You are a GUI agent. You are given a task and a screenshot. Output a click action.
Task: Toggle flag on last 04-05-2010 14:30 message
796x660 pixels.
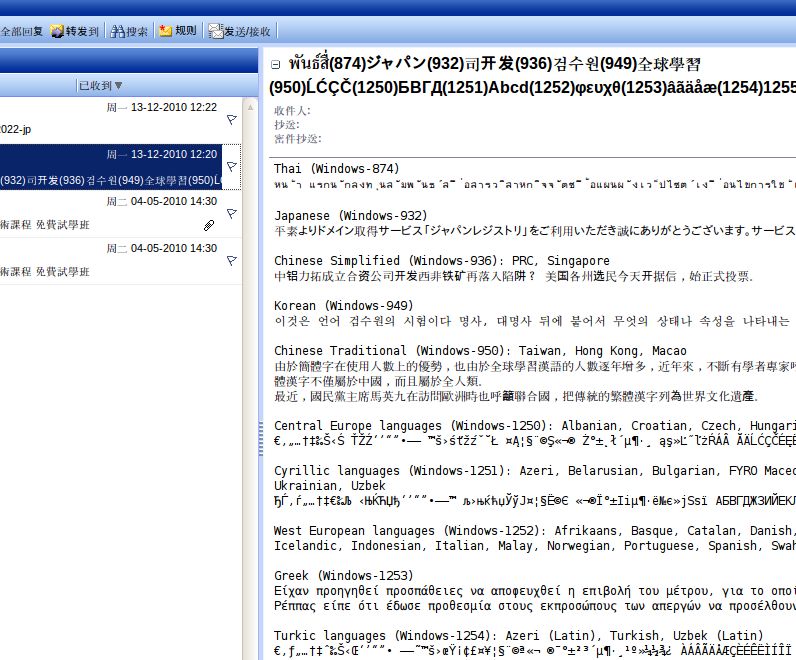(231, 260)
